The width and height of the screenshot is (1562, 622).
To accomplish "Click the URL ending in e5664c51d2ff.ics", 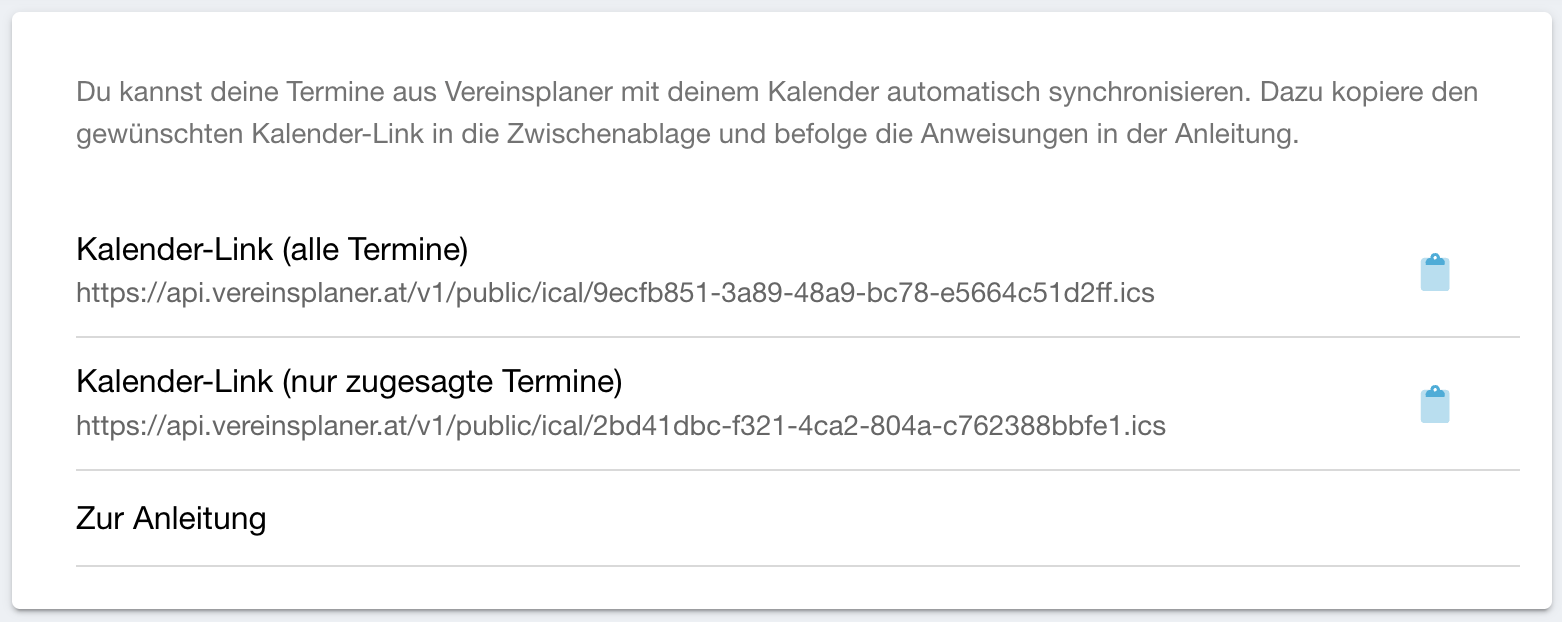I will (x=615, y=294).
